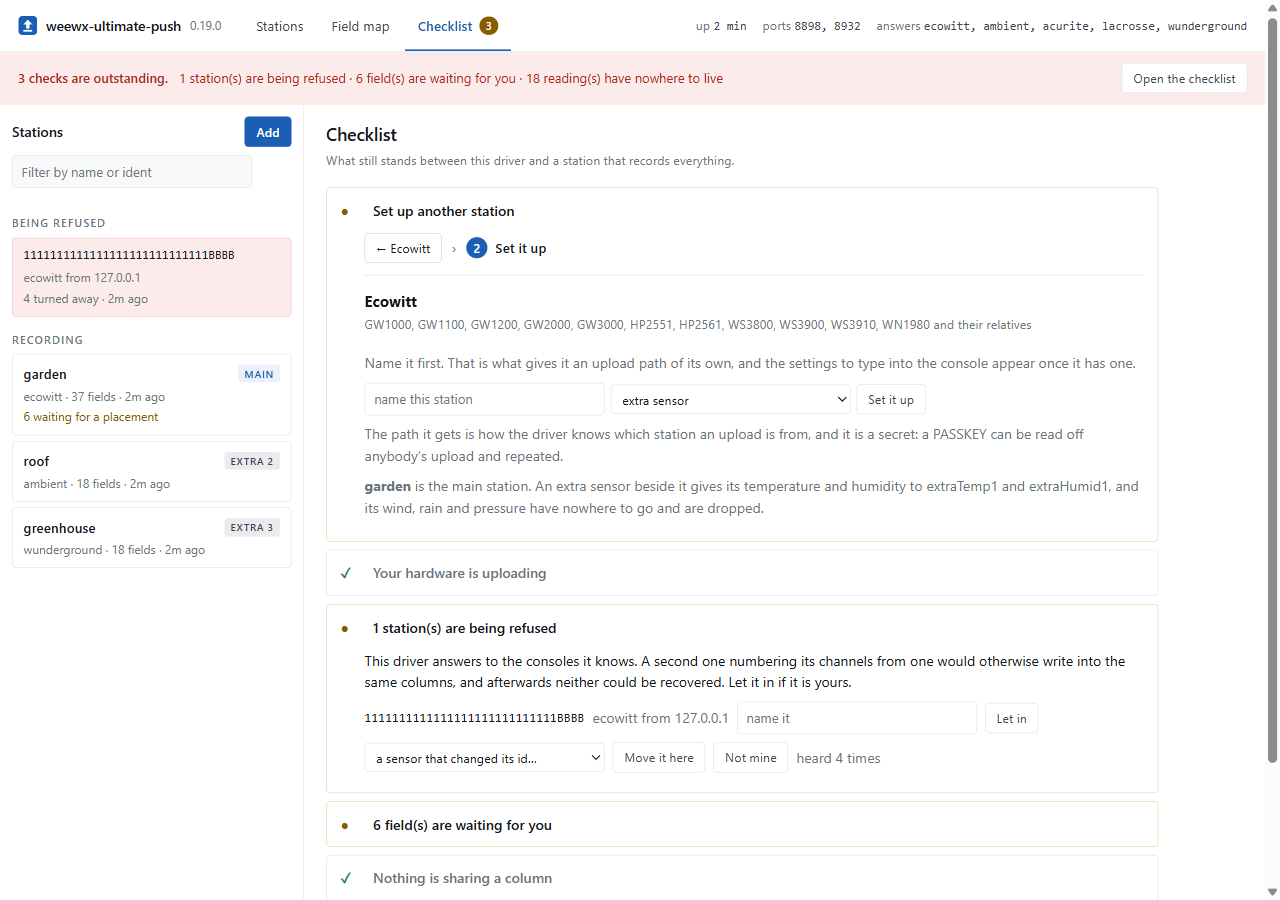Open the Stations tab
The image size is (1280, 900).
280,26
